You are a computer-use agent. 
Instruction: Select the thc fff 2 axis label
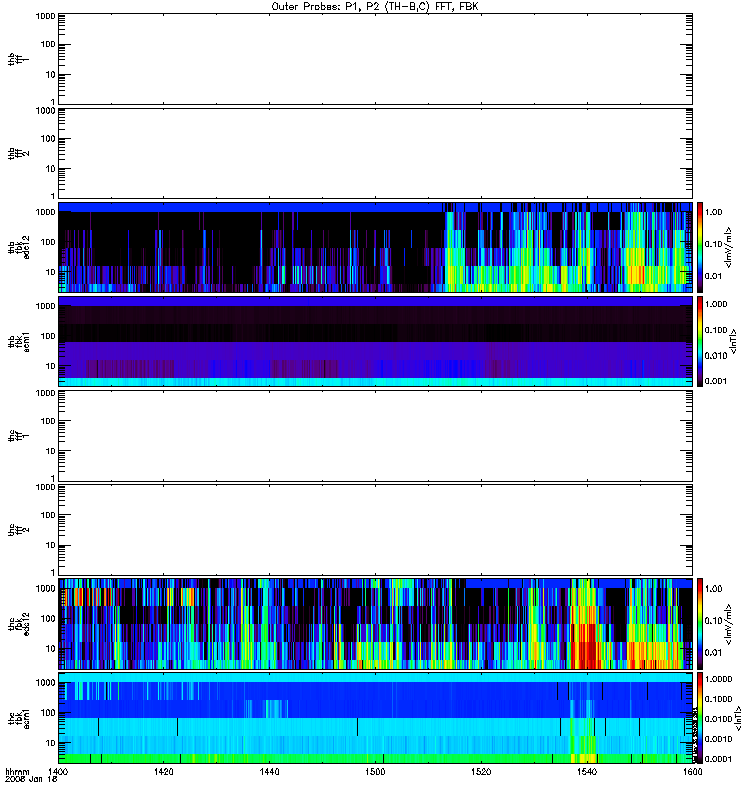pos(18,530)
